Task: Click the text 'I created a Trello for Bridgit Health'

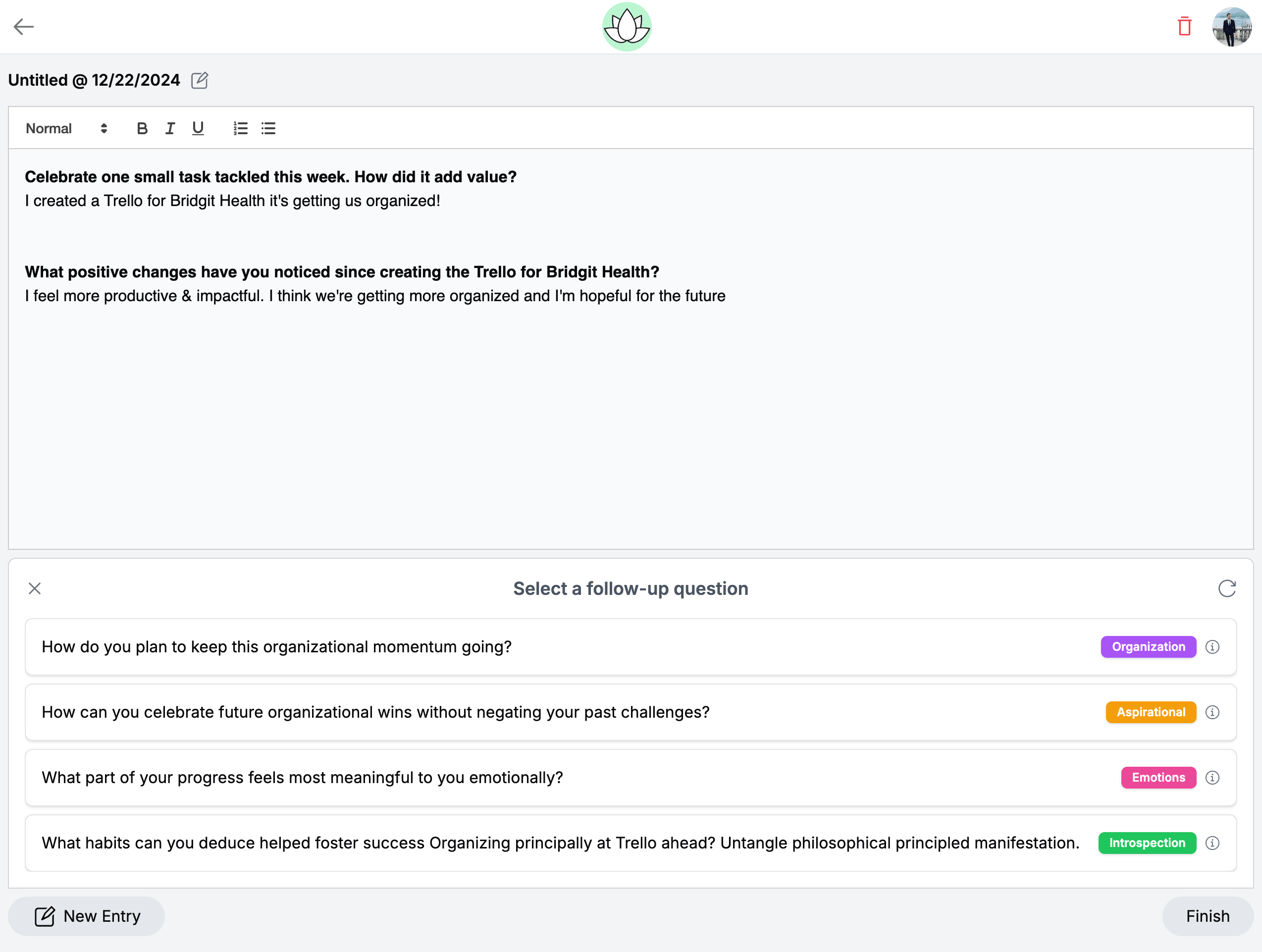Action: click(x=145, y=201)
